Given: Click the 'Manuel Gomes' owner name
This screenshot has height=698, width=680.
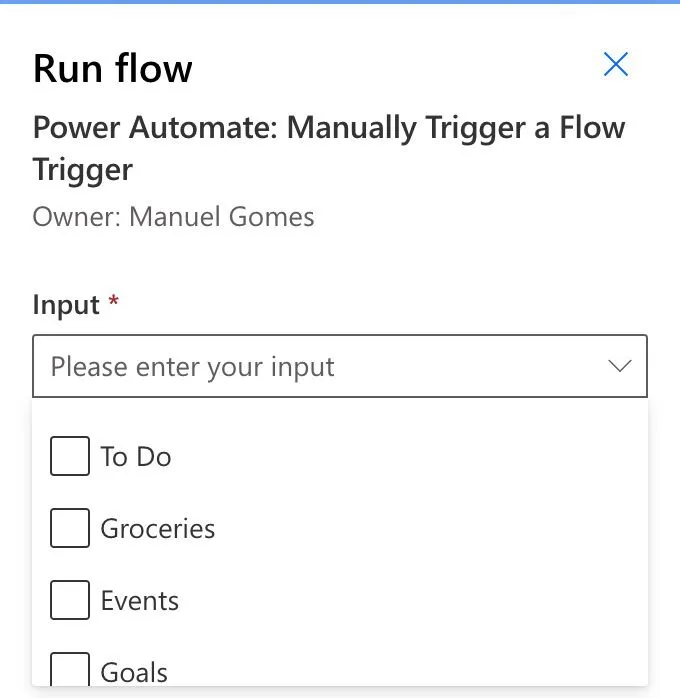Looking at the screenshot, I should pyautogui.click(x=222, y=216).
